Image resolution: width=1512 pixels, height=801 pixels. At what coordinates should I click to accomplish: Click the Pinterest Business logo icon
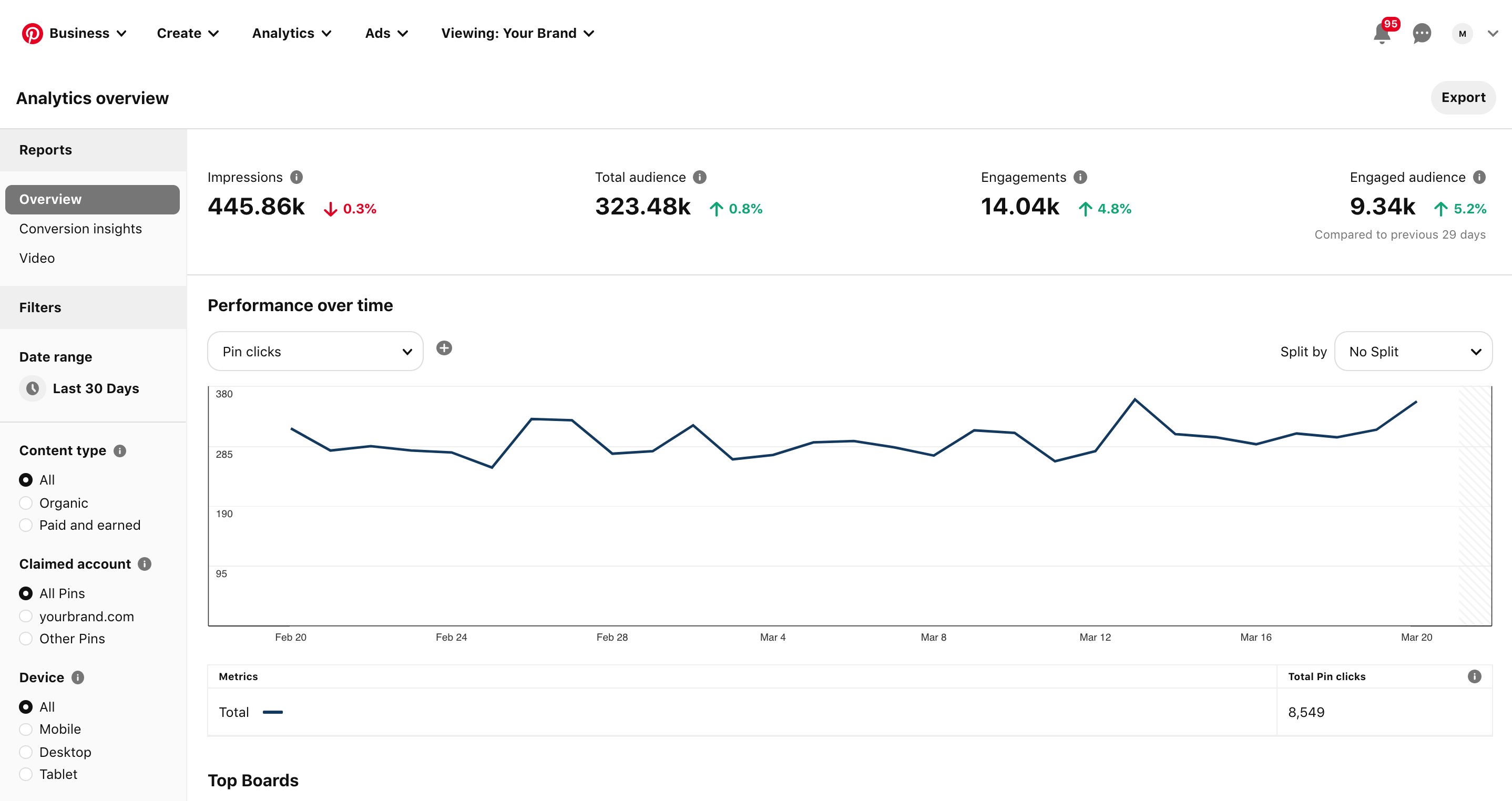(x=32, y=33)
